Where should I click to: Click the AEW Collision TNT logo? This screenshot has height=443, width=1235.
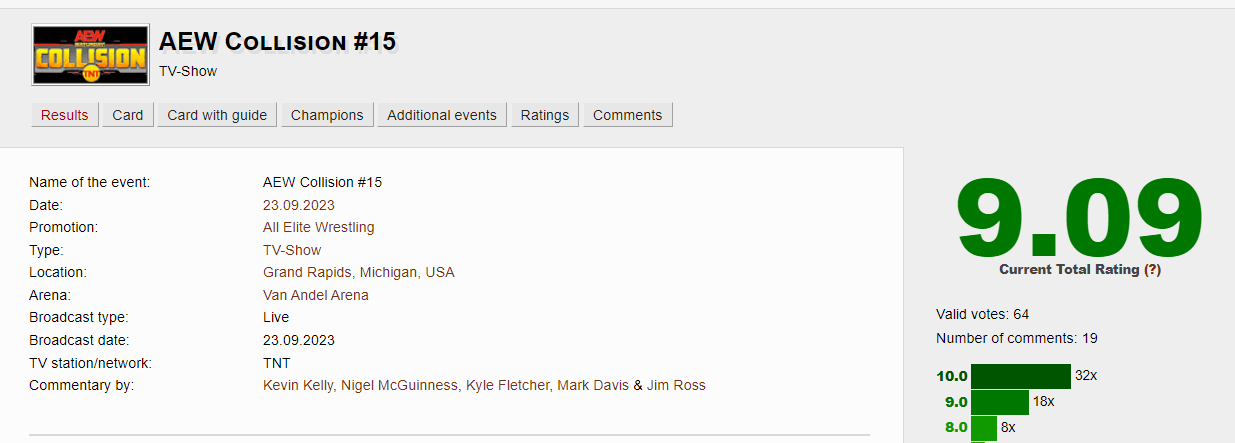tap(91, 56)
